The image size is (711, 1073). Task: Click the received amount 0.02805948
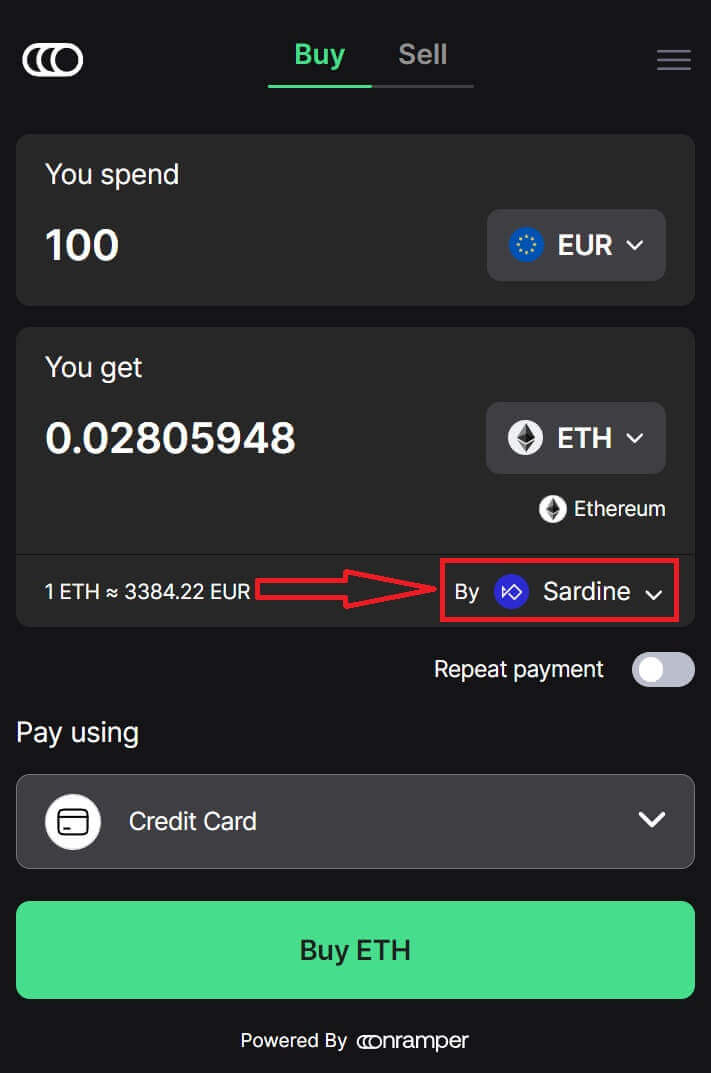170,438
